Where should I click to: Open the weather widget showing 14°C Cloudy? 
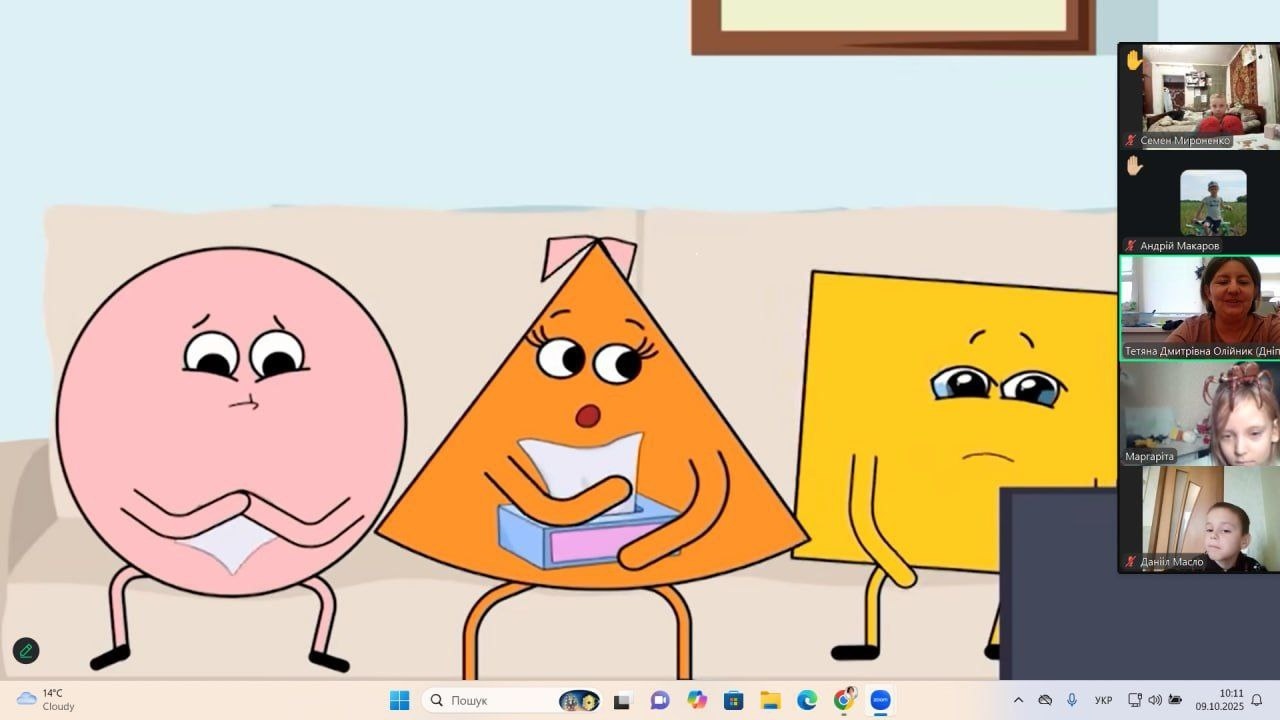(x=47, y=700)
